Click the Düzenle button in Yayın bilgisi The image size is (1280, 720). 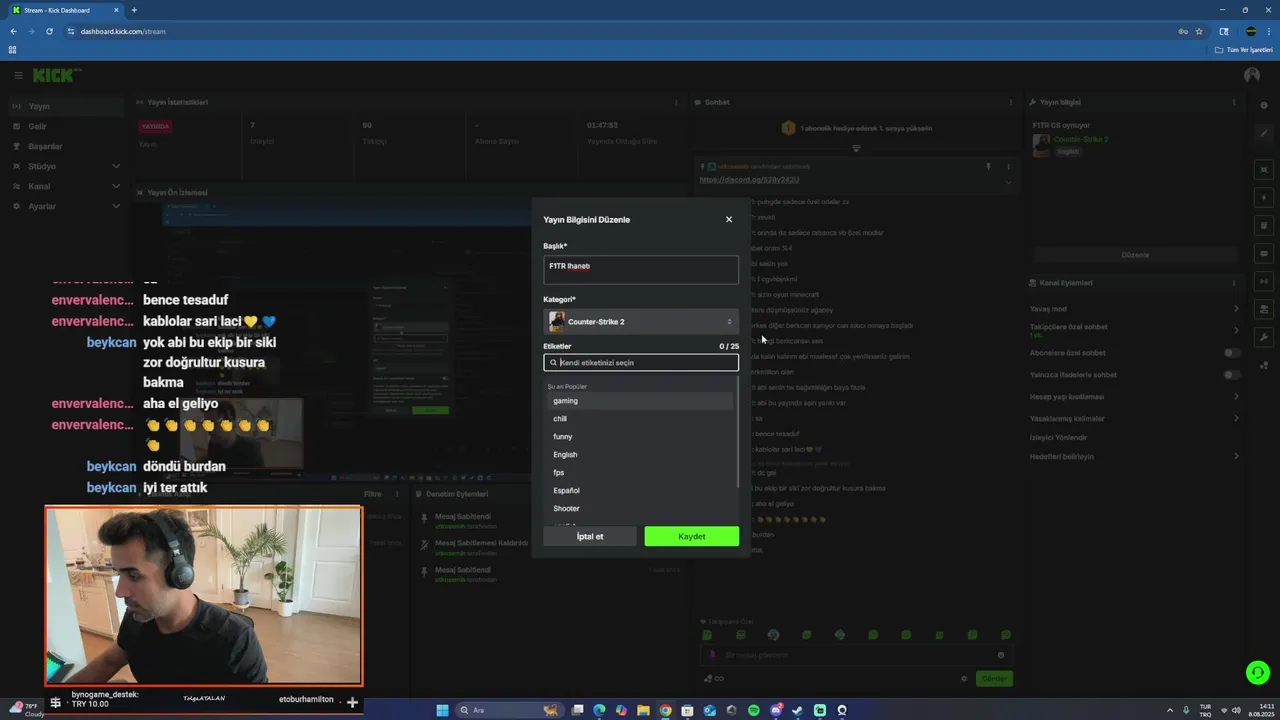coord(1135,255)
